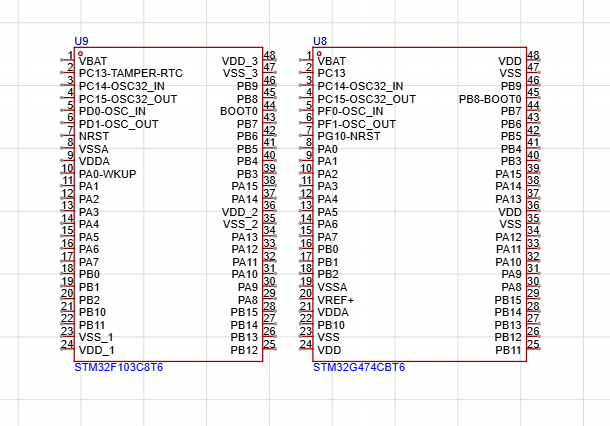Select PB2 label on U9

[x=89, y=300]
